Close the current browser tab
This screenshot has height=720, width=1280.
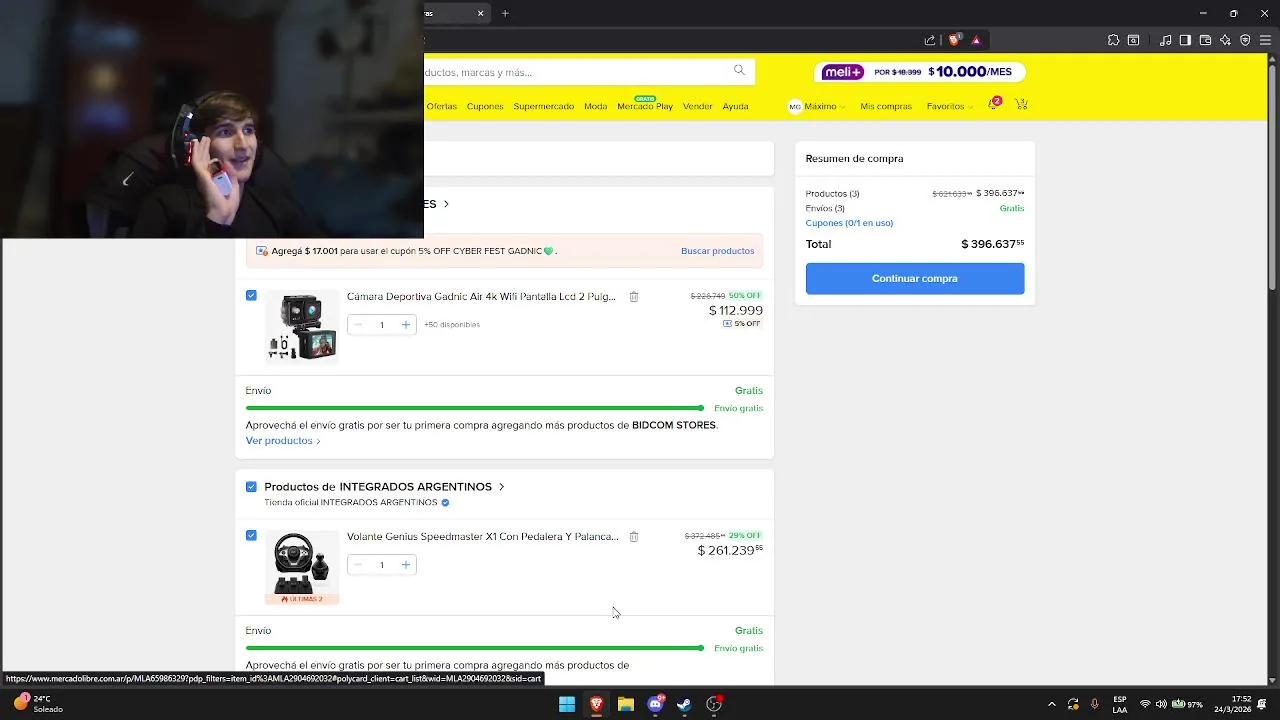tap(480, 13)
